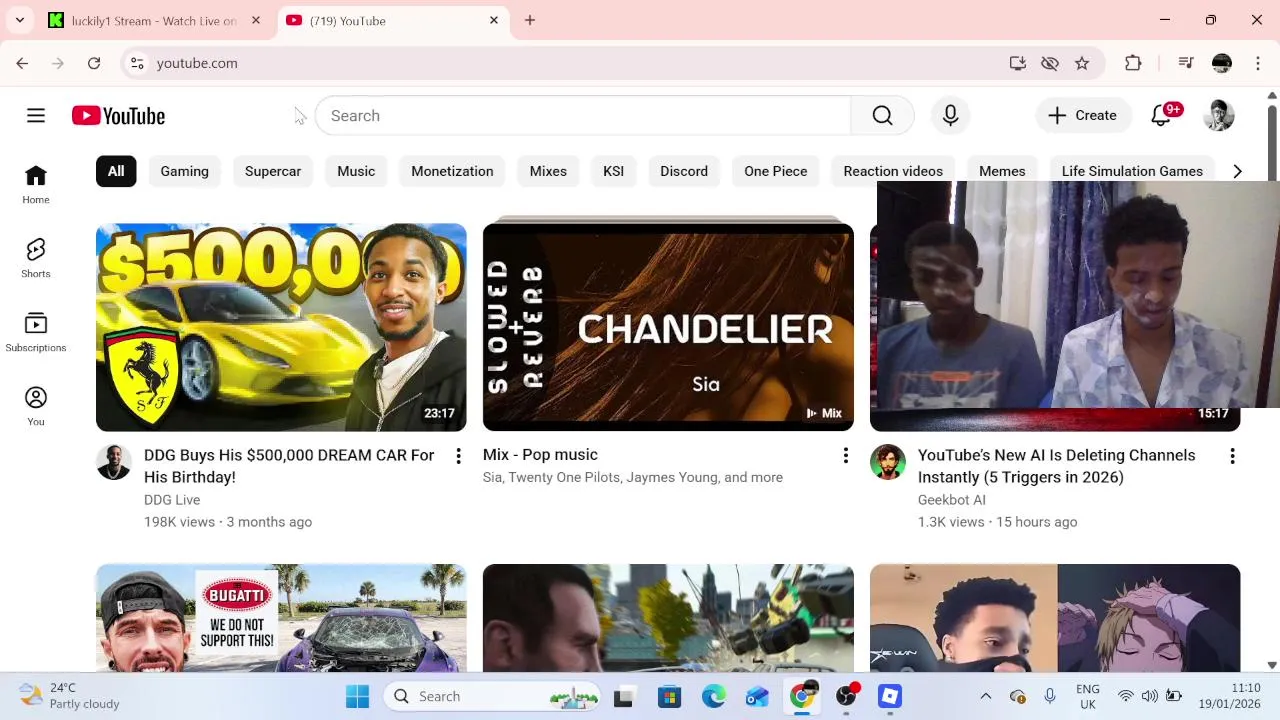The image size is (1280, 720).
Task: Select the Music chip
Action: [356, 171]
